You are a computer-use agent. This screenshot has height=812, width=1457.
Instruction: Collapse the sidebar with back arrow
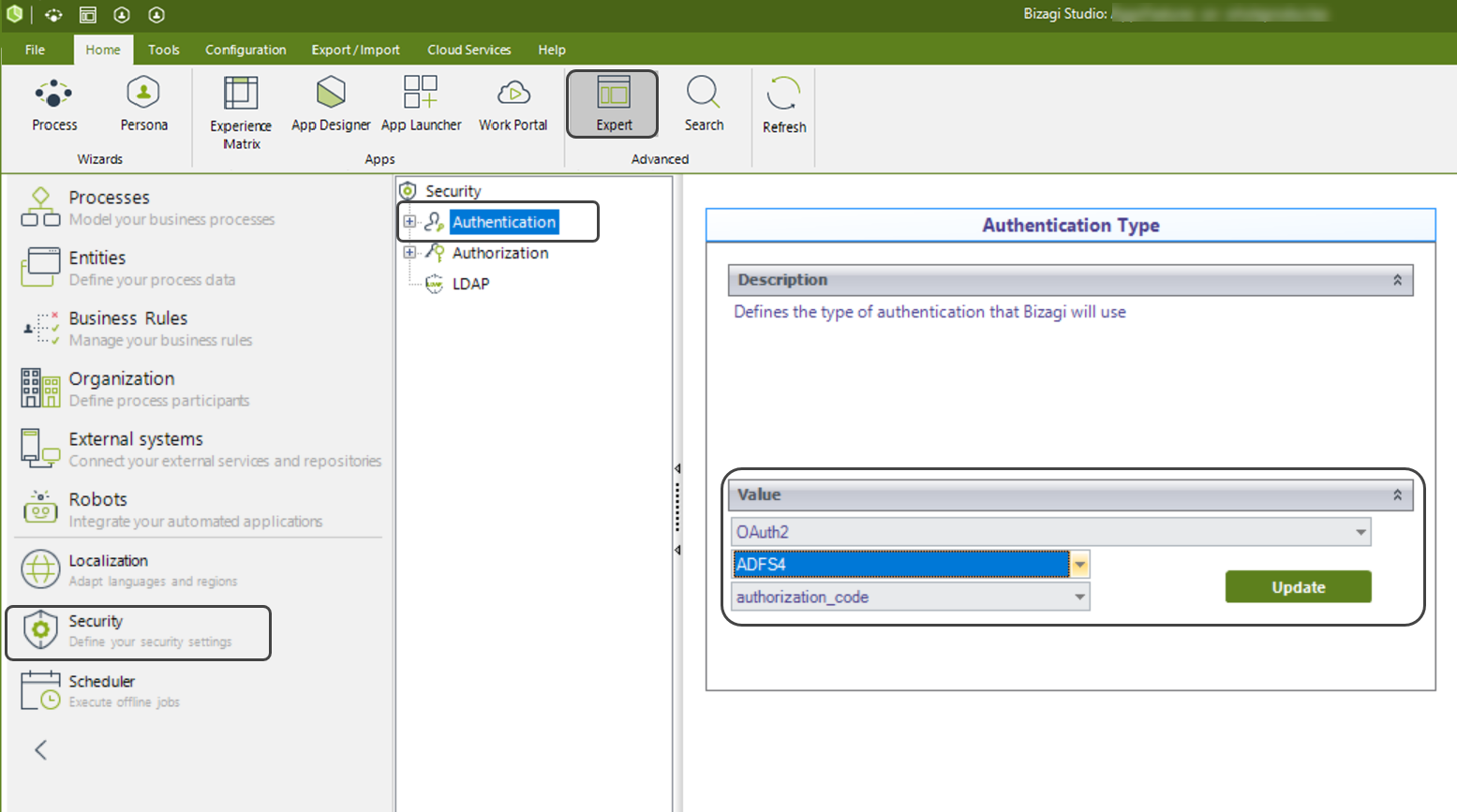tap(40, 749)
